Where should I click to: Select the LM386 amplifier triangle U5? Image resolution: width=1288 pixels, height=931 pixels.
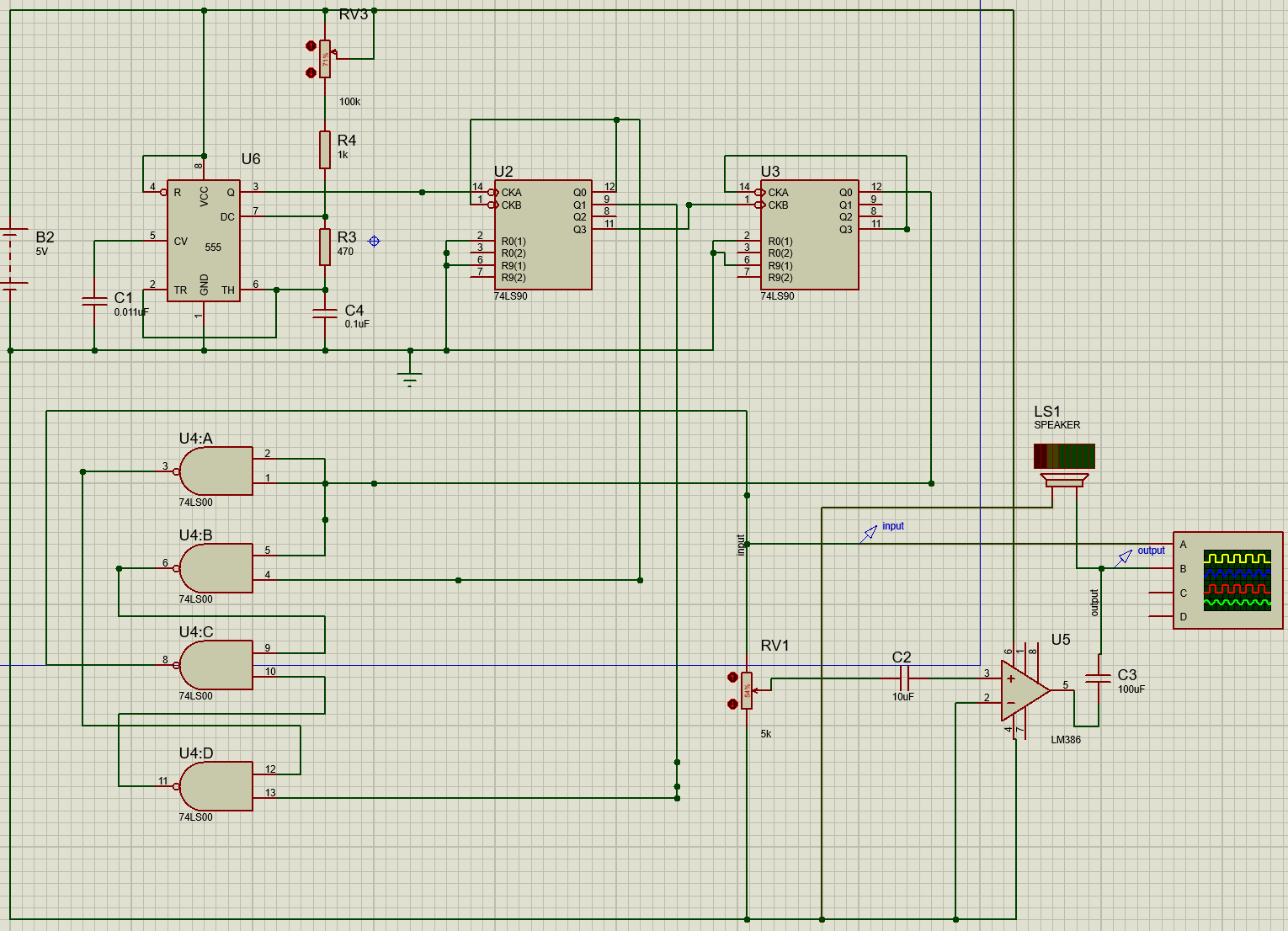coord(1025,690)
